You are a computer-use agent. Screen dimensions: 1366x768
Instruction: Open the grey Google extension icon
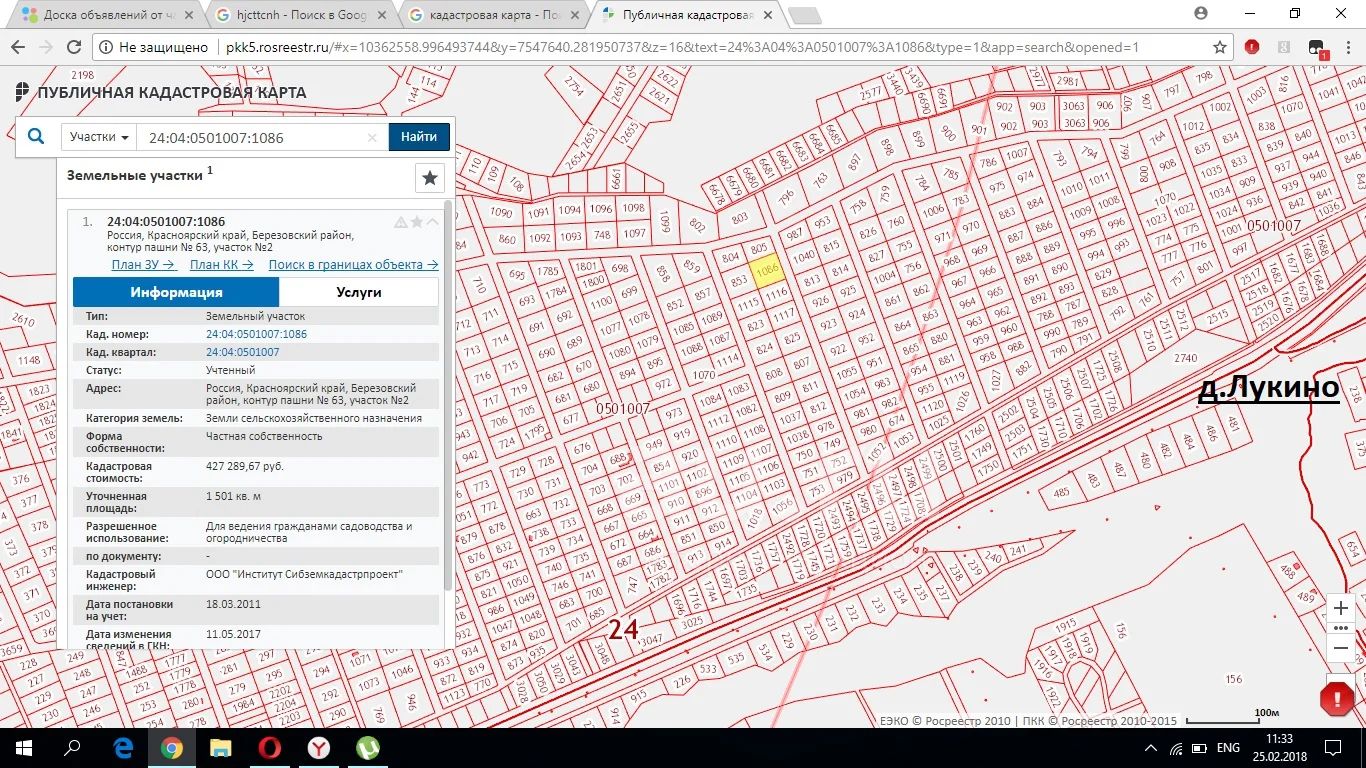pos(1285,47)
